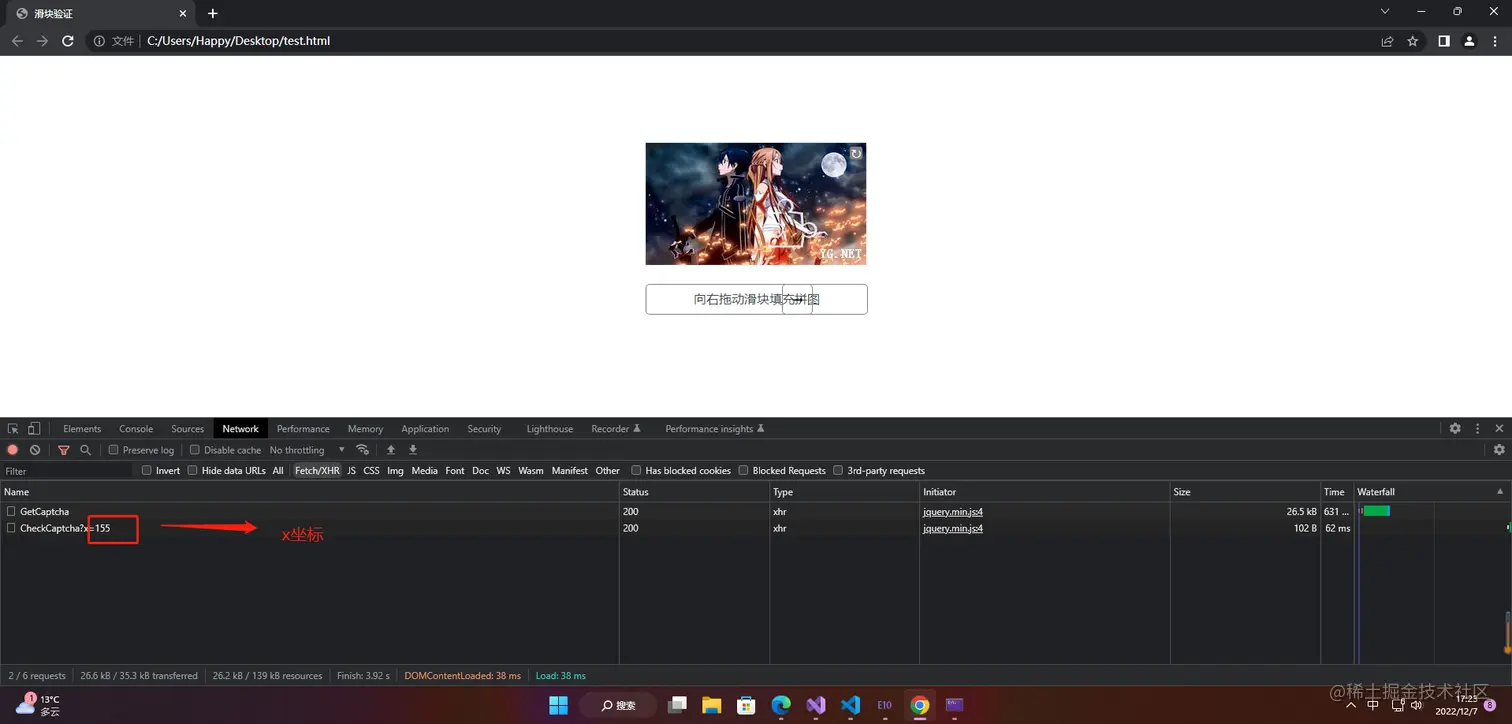This screenshot has height=724, width=1512.
Task: Show All request types
Action: [278, 470]
